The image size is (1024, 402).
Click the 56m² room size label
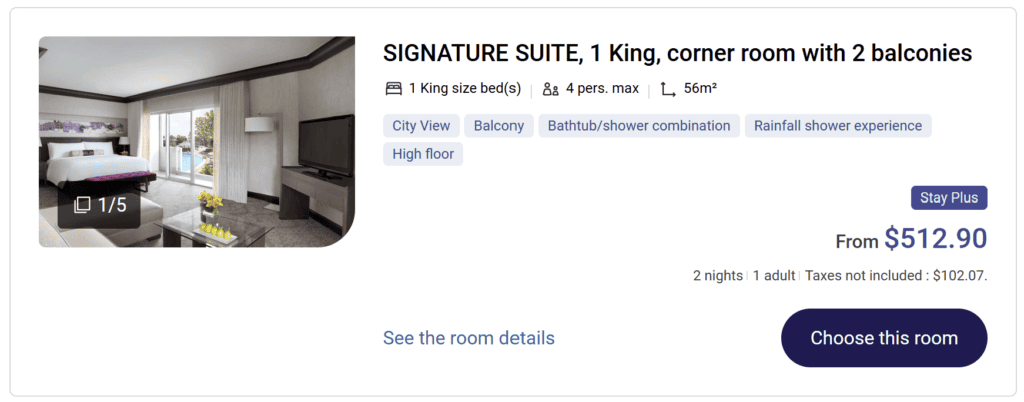[700, 89]
